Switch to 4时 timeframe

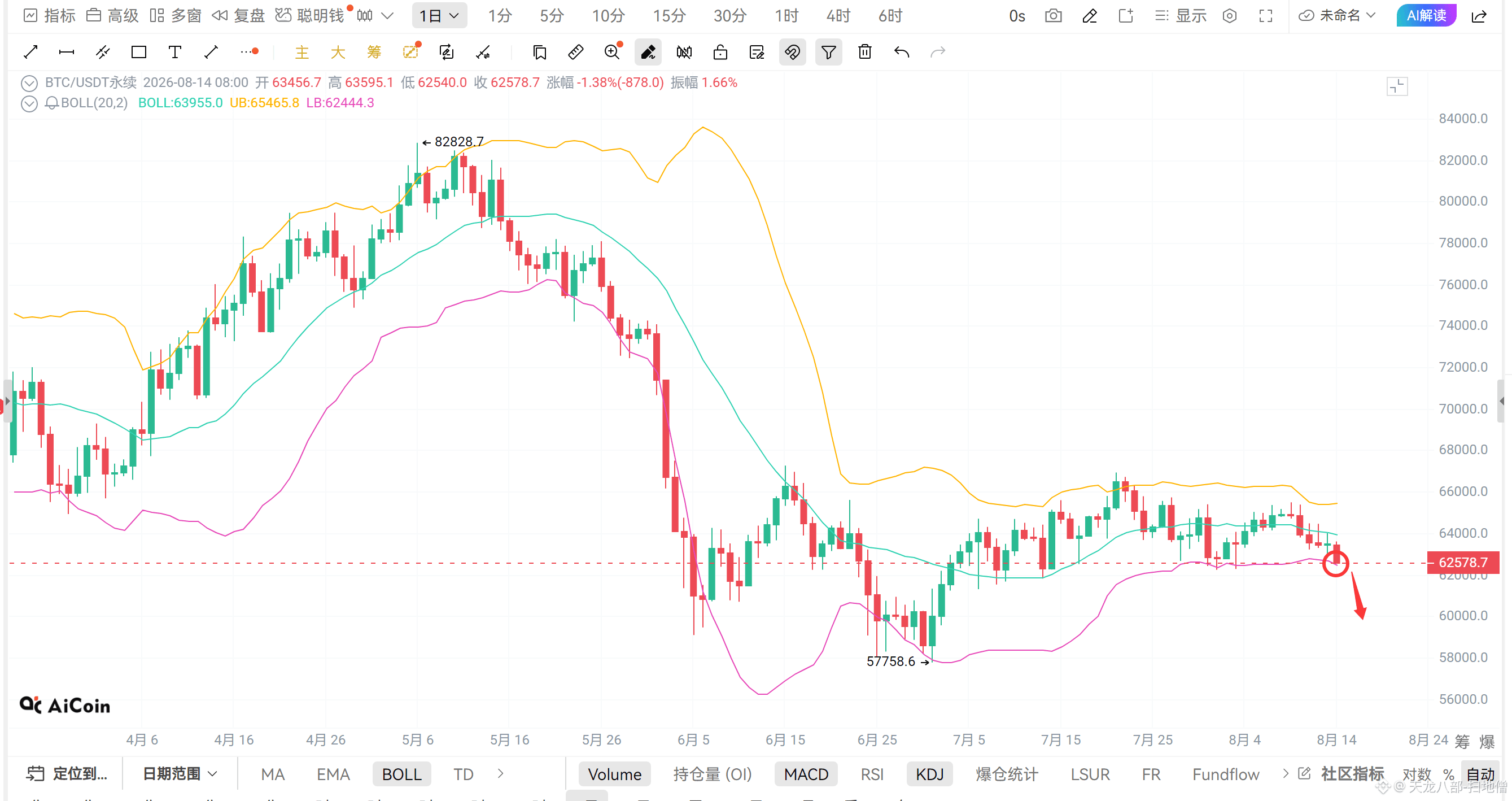(x=838, y=16)
